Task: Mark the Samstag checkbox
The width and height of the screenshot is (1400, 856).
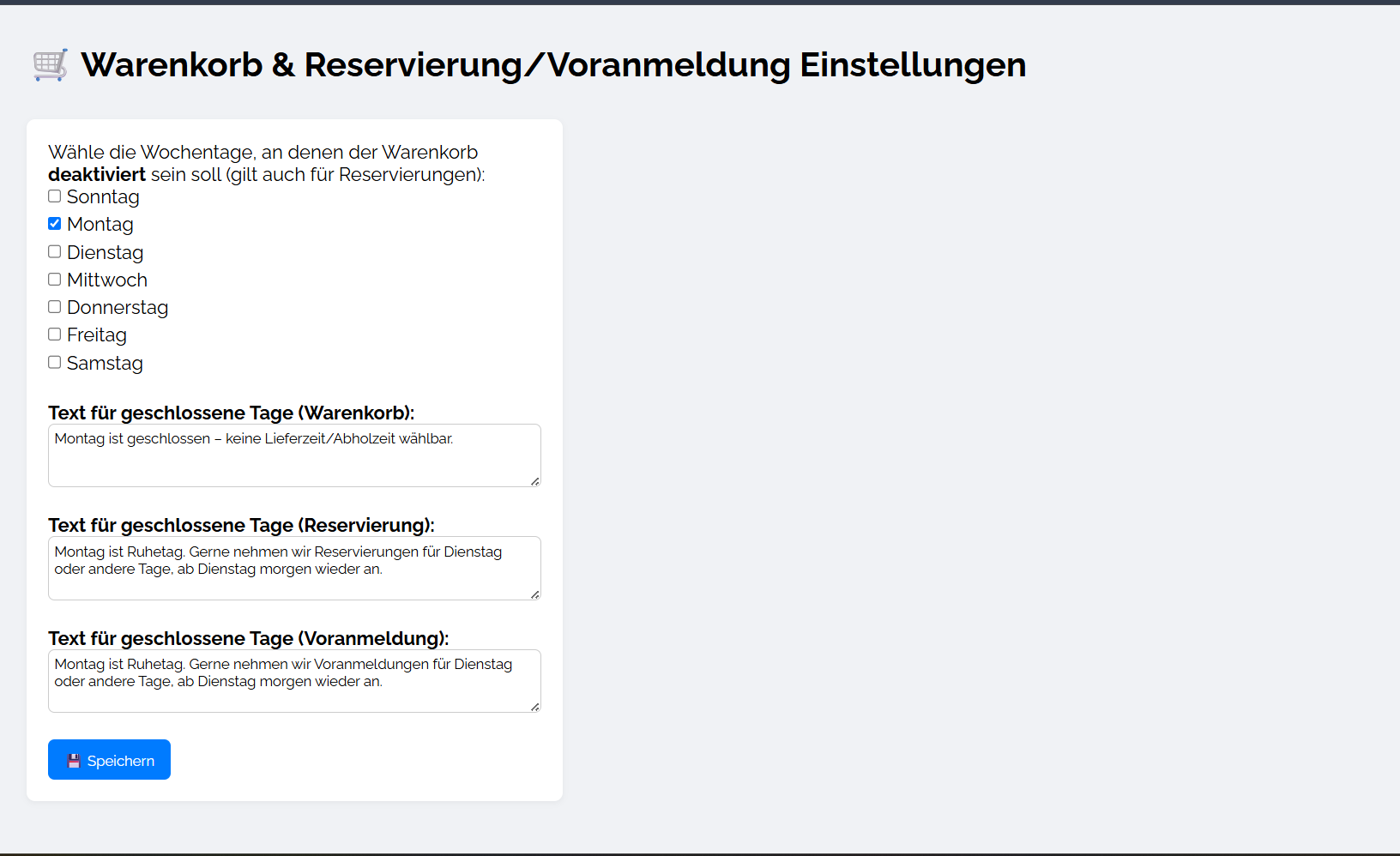Action: click(54, 362)
